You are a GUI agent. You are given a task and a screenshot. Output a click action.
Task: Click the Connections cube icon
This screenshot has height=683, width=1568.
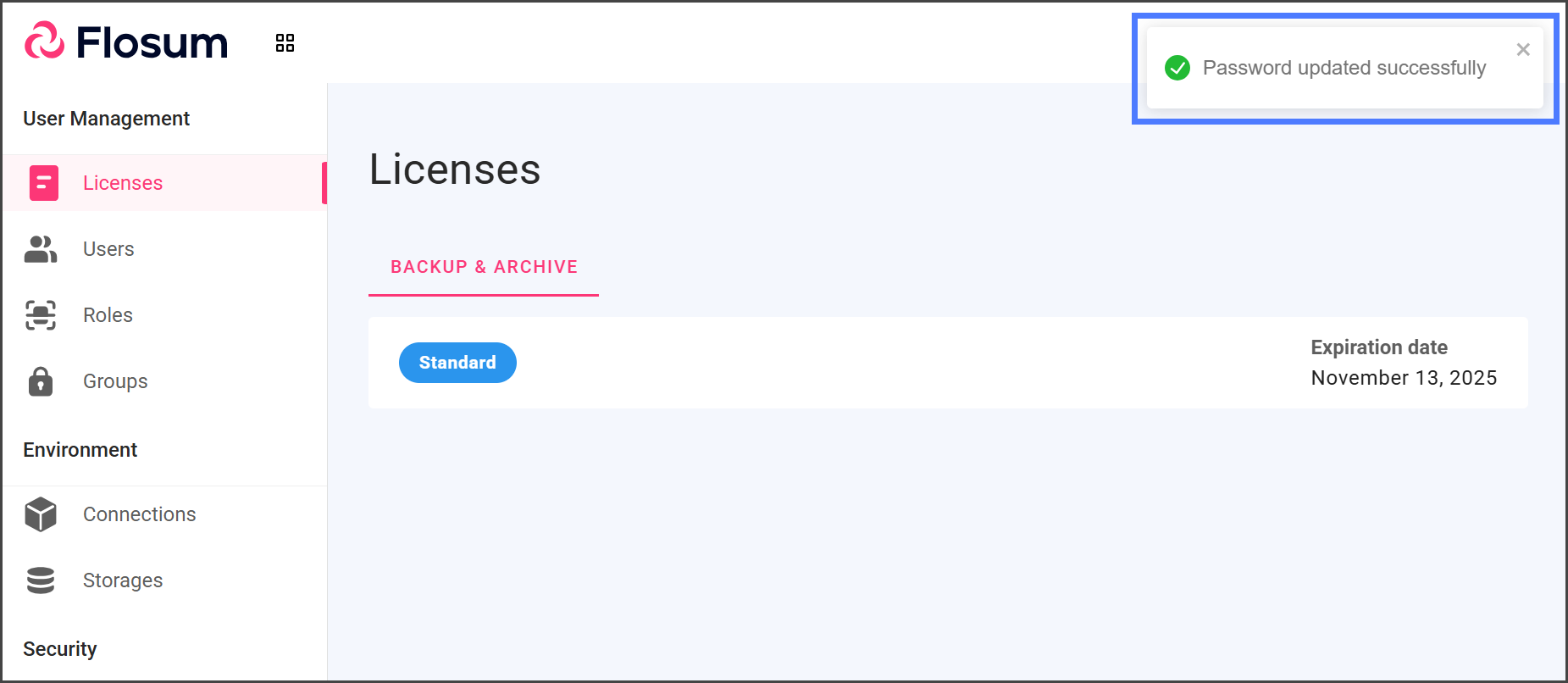(41, 514)
